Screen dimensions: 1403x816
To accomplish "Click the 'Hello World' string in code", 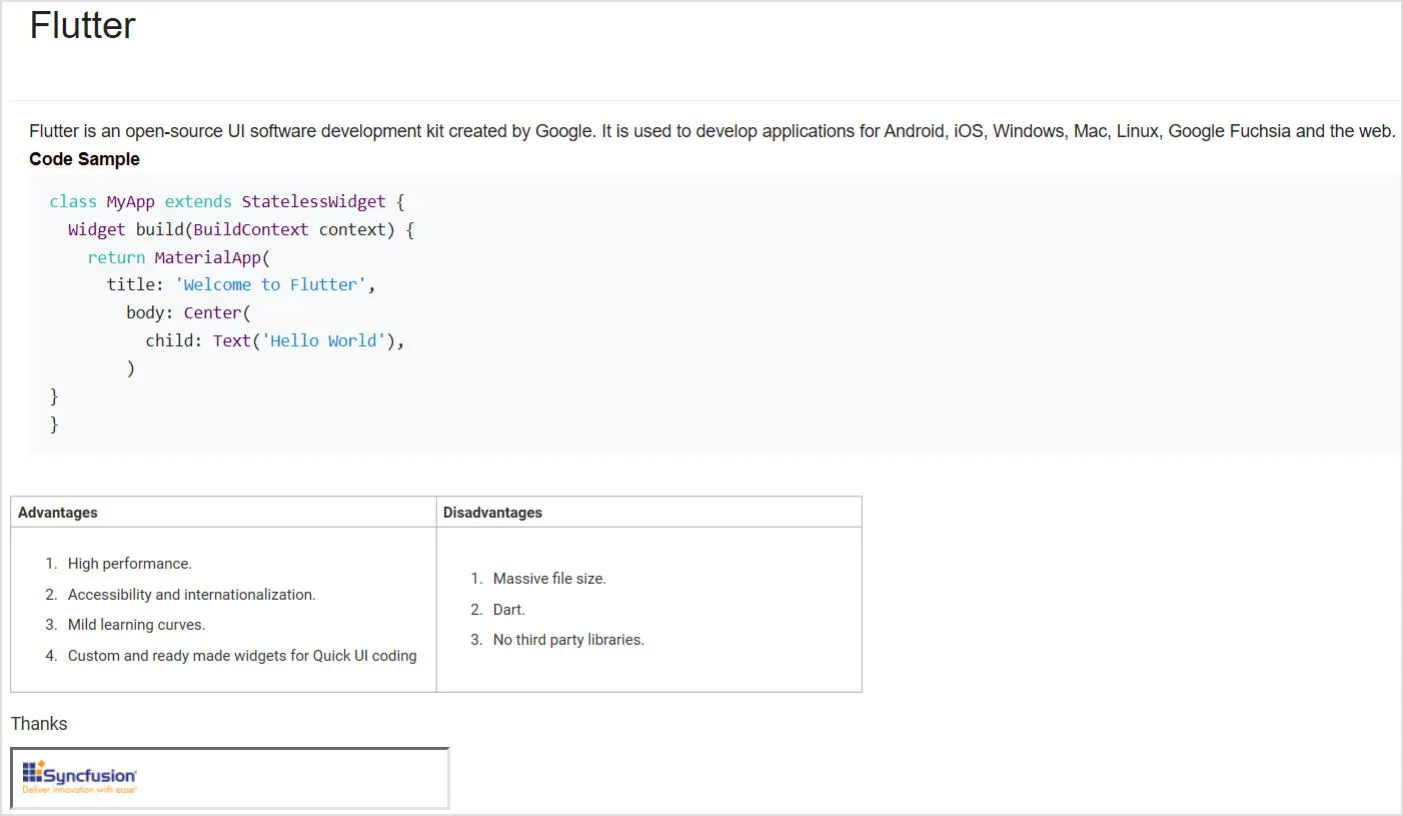I will point(323,341).
